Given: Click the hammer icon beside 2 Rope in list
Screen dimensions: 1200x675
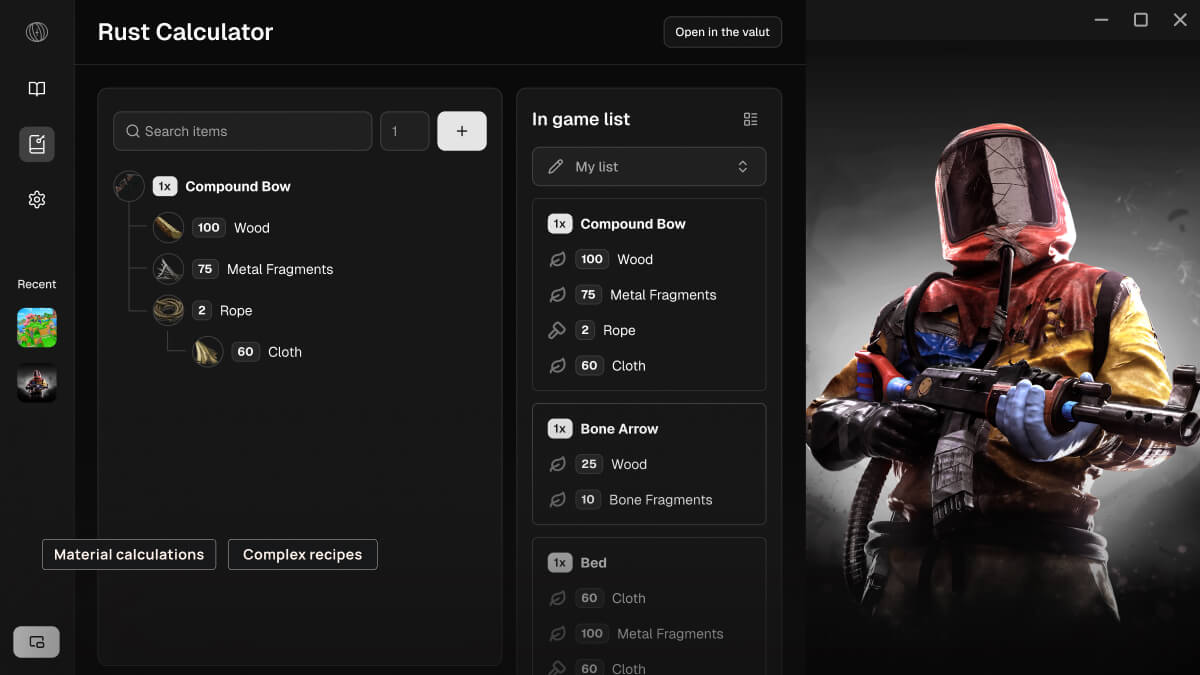Looking at the screenshot, I should click(558, 330).
